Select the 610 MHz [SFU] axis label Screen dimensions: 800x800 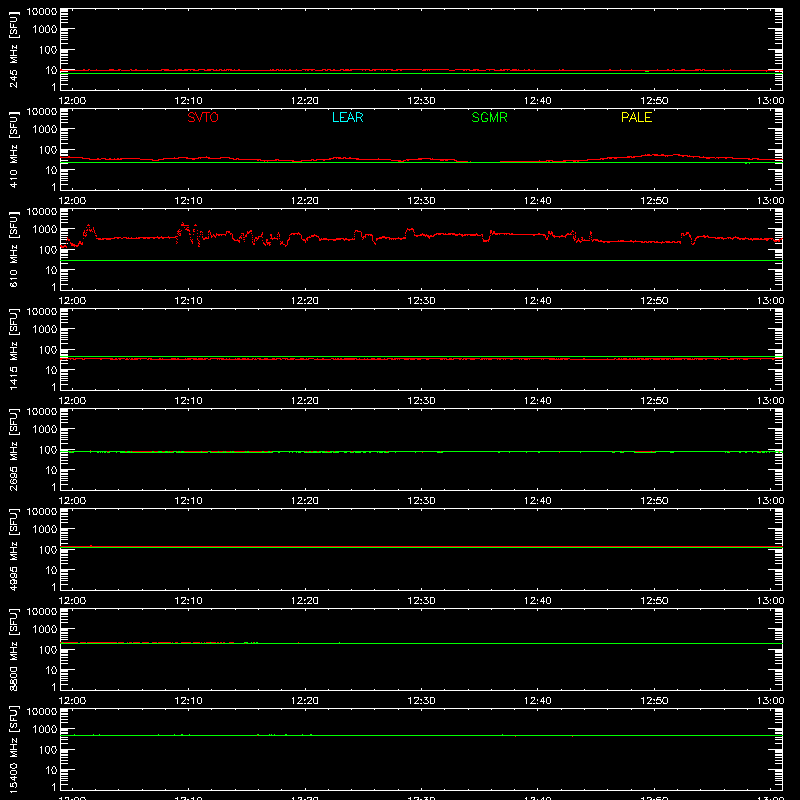coord(13,249)
